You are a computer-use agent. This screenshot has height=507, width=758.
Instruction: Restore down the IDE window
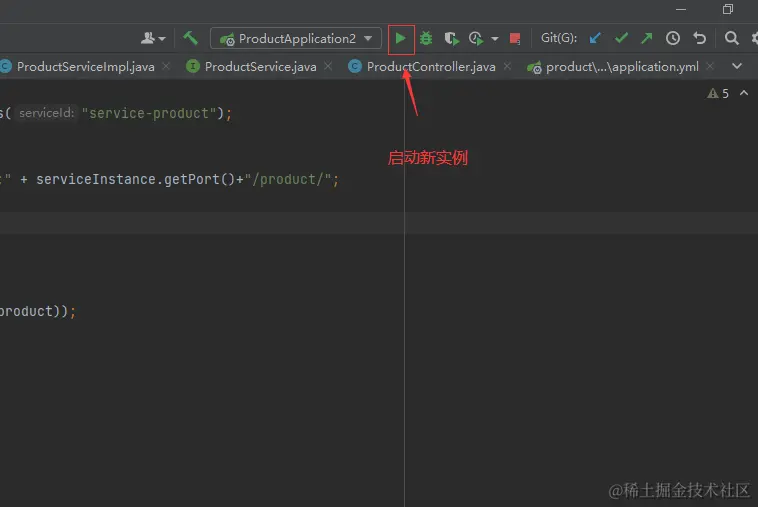(x=728, y=9)
